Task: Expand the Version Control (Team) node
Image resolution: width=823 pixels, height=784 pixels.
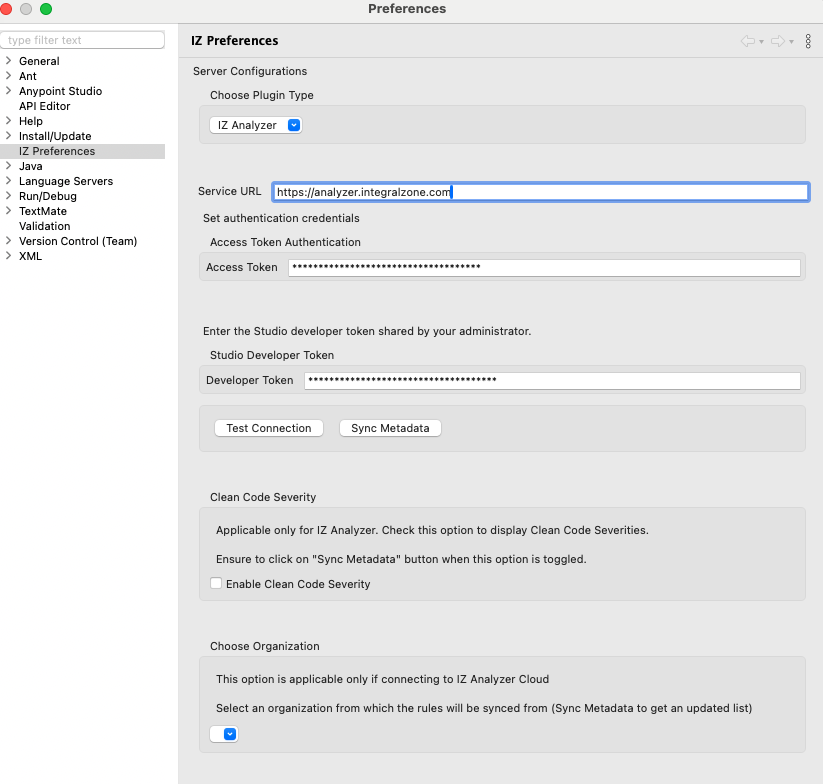Action: point(8,241)
